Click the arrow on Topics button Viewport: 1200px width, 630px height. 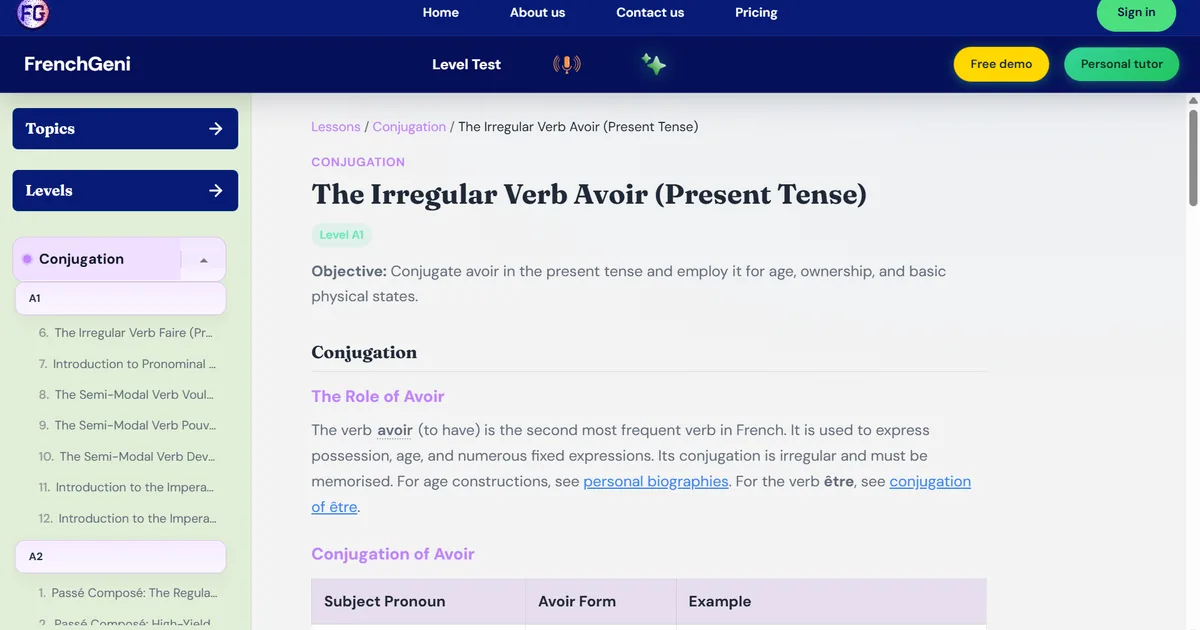pyautogui.click(x=216, y=129)
